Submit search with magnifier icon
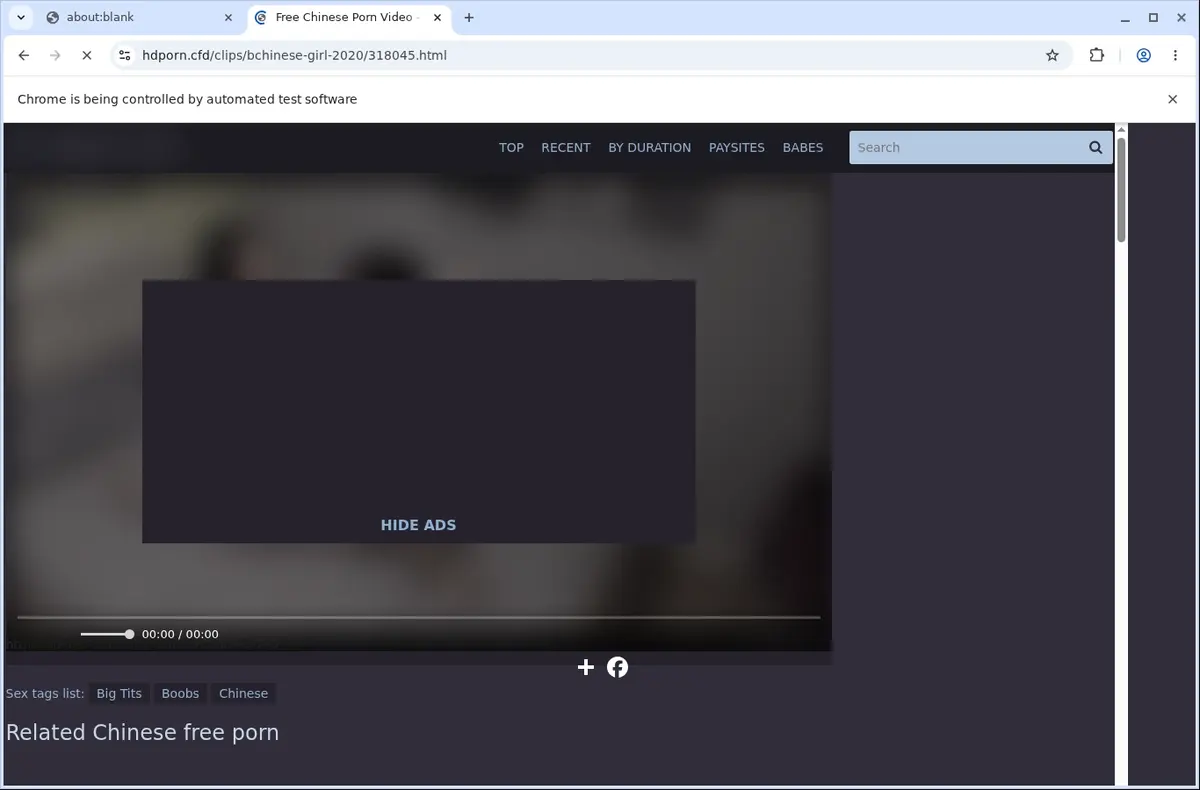1200x790 pixels. click(x=1096, y=147)
